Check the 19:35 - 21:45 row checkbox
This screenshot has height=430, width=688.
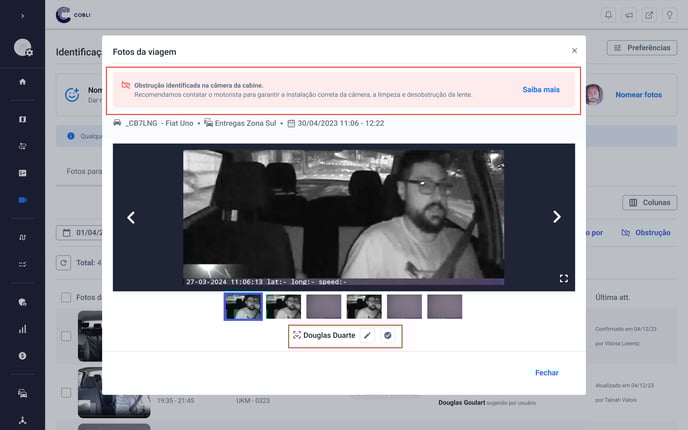66,392
